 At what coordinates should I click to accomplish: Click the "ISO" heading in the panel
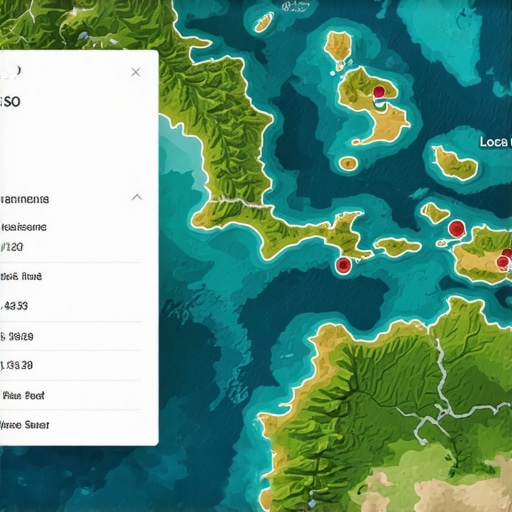click(x=10, y=102)
